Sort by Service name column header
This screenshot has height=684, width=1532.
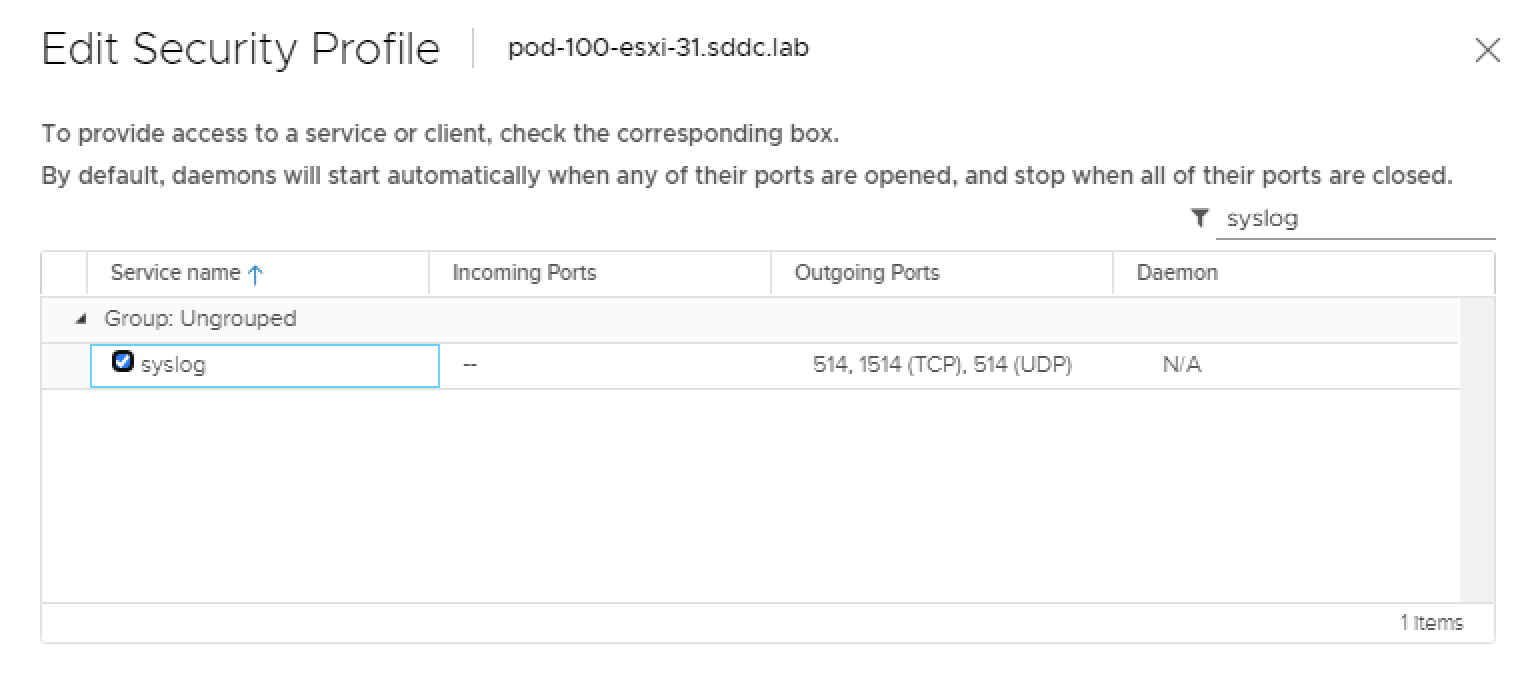tap(176, 273)
